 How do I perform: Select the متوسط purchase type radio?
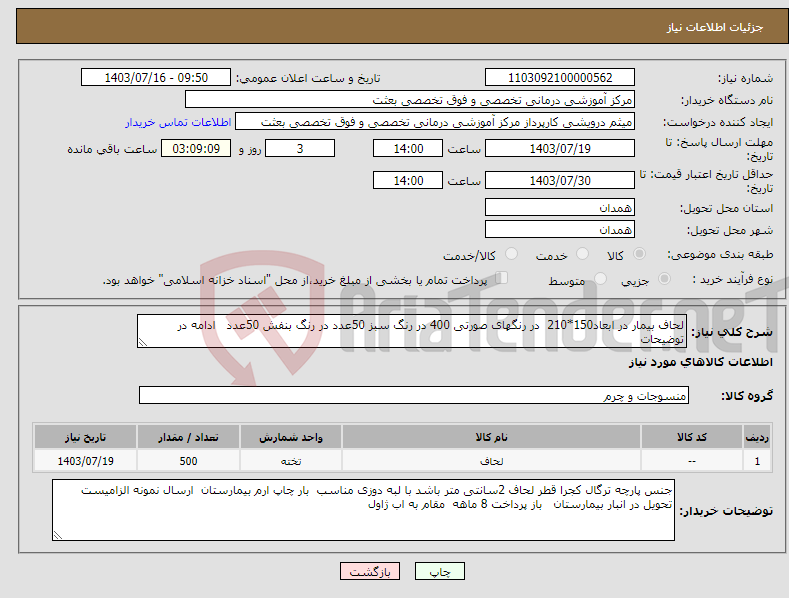(600, 278)
